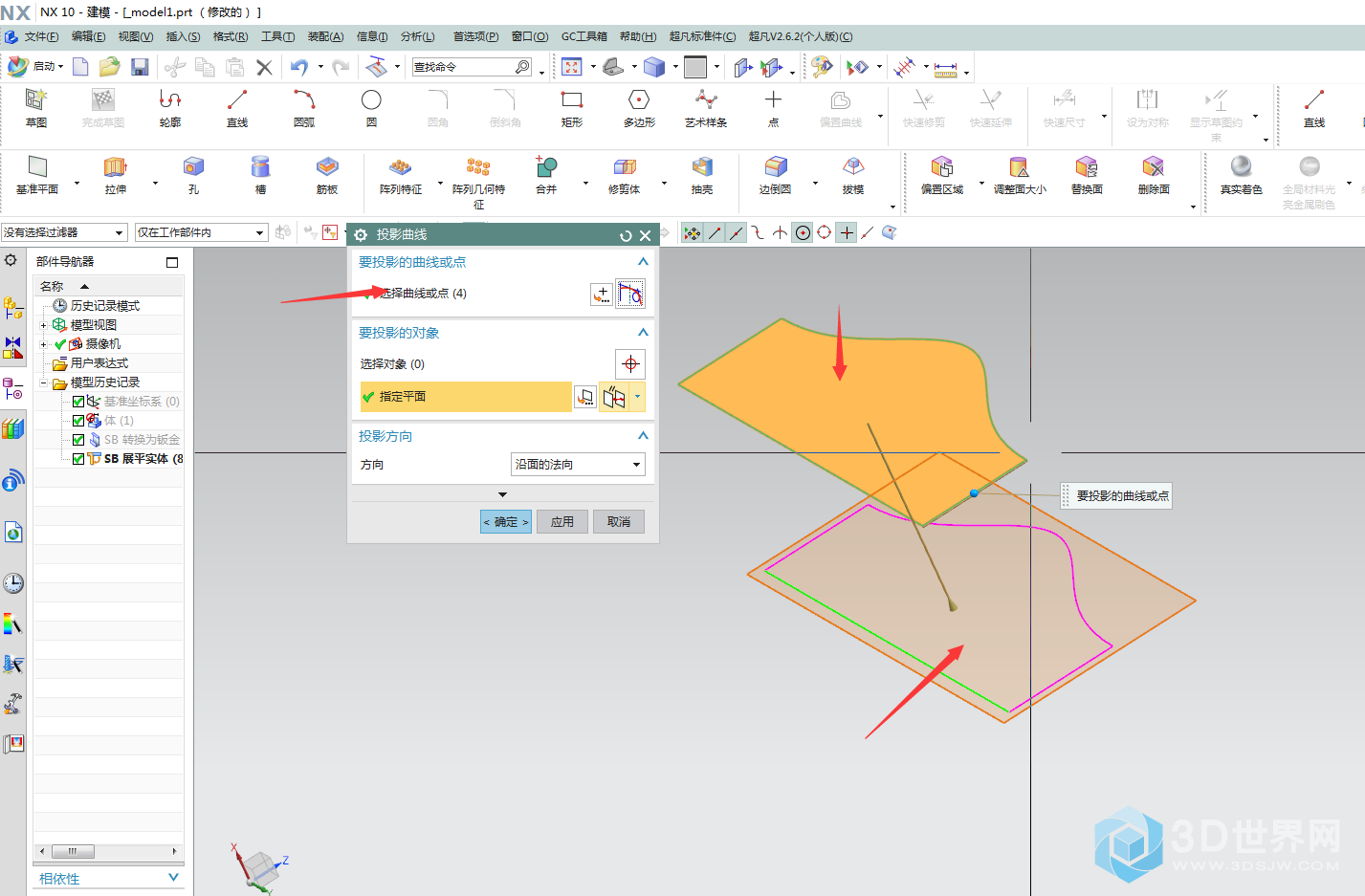Activate the 拉伸 extrude tool
The height and width of the screenshot is (896, 1365).
[x=116, y=175]
